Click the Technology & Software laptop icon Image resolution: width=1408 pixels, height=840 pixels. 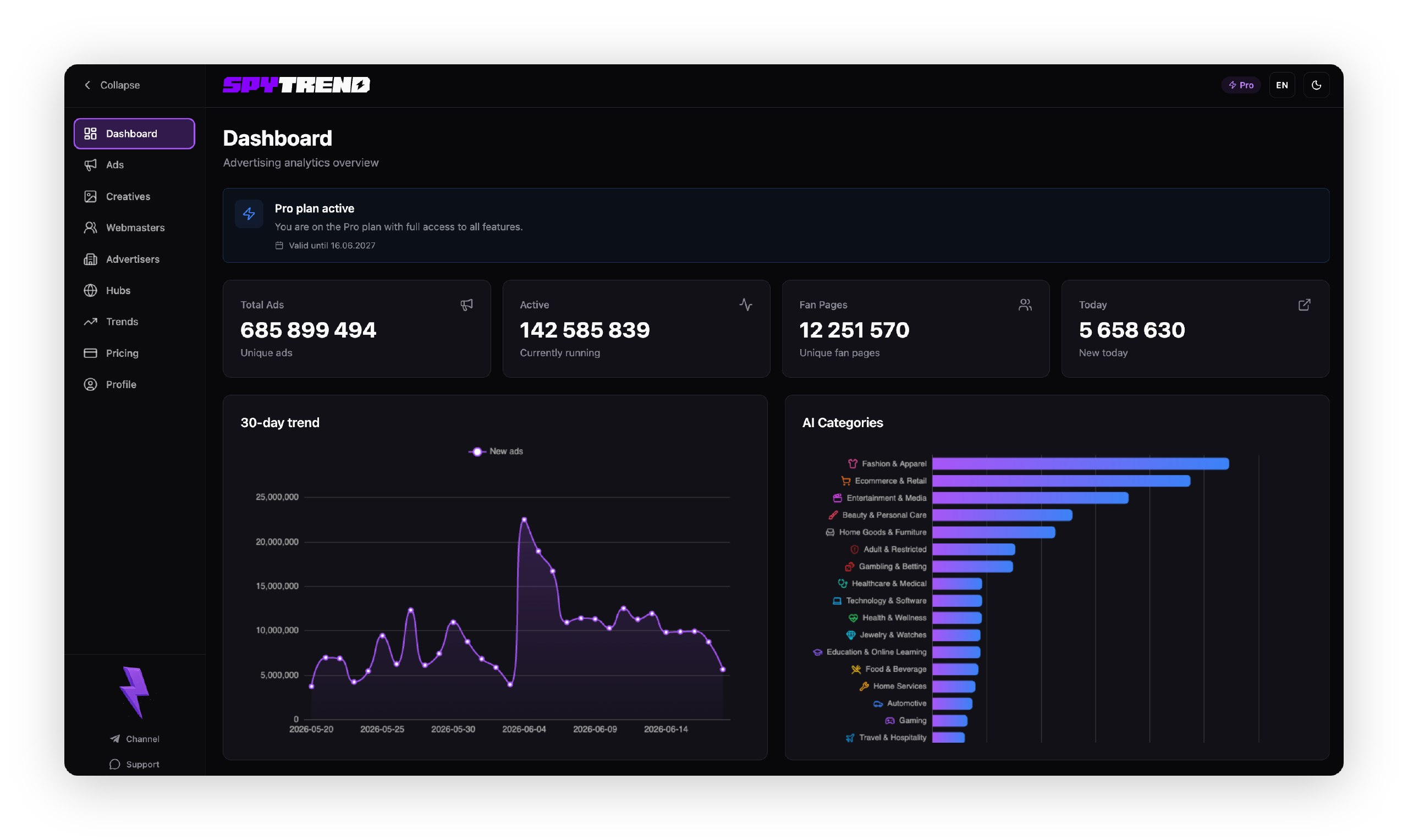[837, 601]
